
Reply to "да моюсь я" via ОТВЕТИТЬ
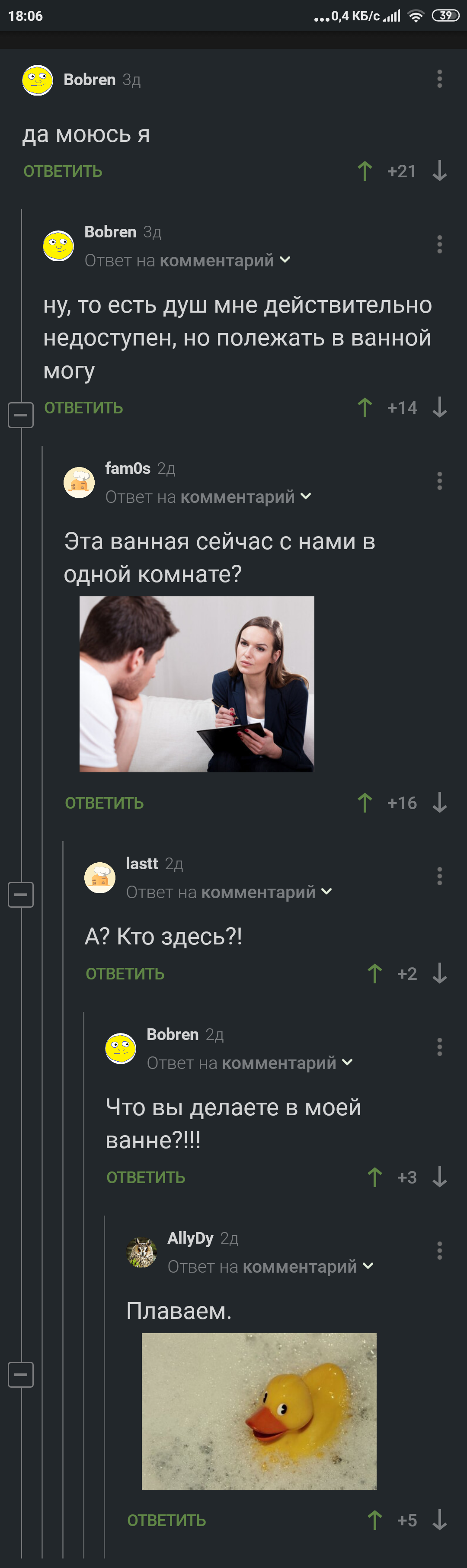(x=63, y=172)
